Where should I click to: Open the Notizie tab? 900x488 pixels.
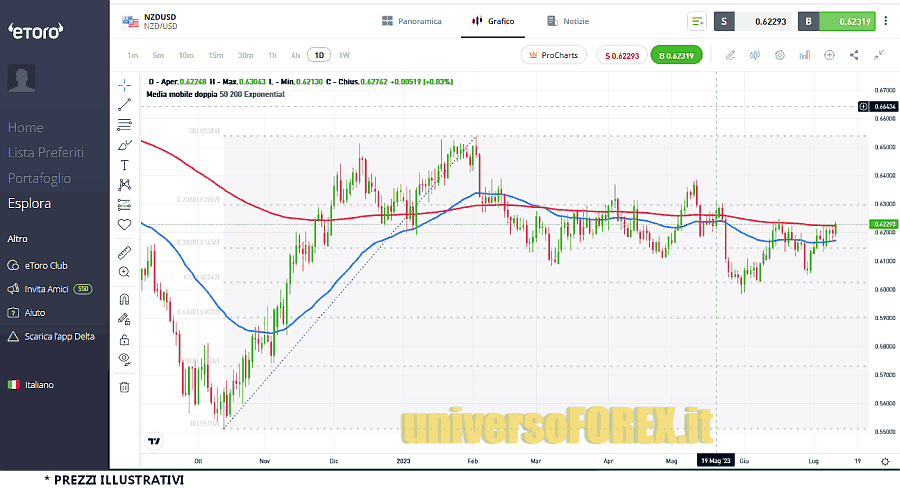pyautogui.click(x=568, y=21)
